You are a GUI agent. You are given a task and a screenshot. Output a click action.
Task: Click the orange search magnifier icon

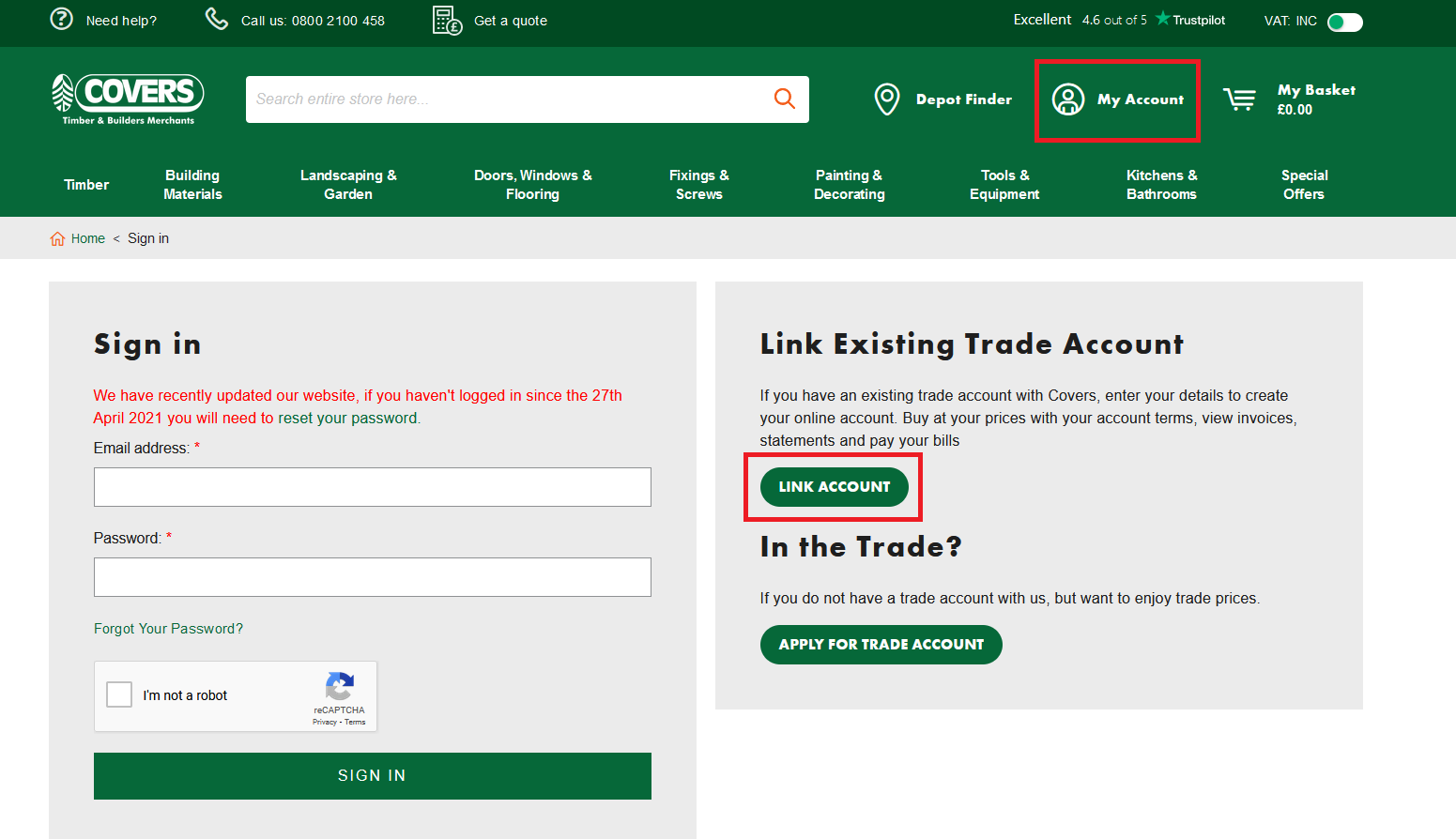(785, 99)
